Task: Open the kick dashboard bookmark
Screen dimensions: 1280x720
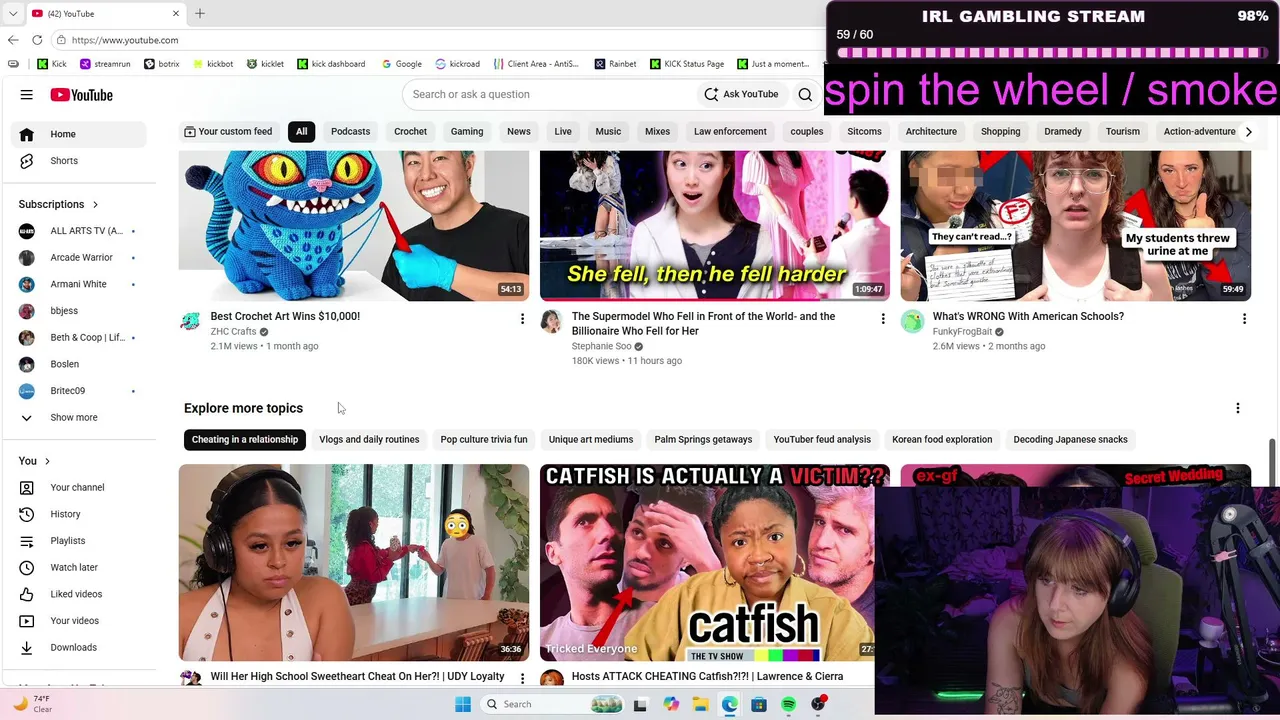Action: coord(331,64)
